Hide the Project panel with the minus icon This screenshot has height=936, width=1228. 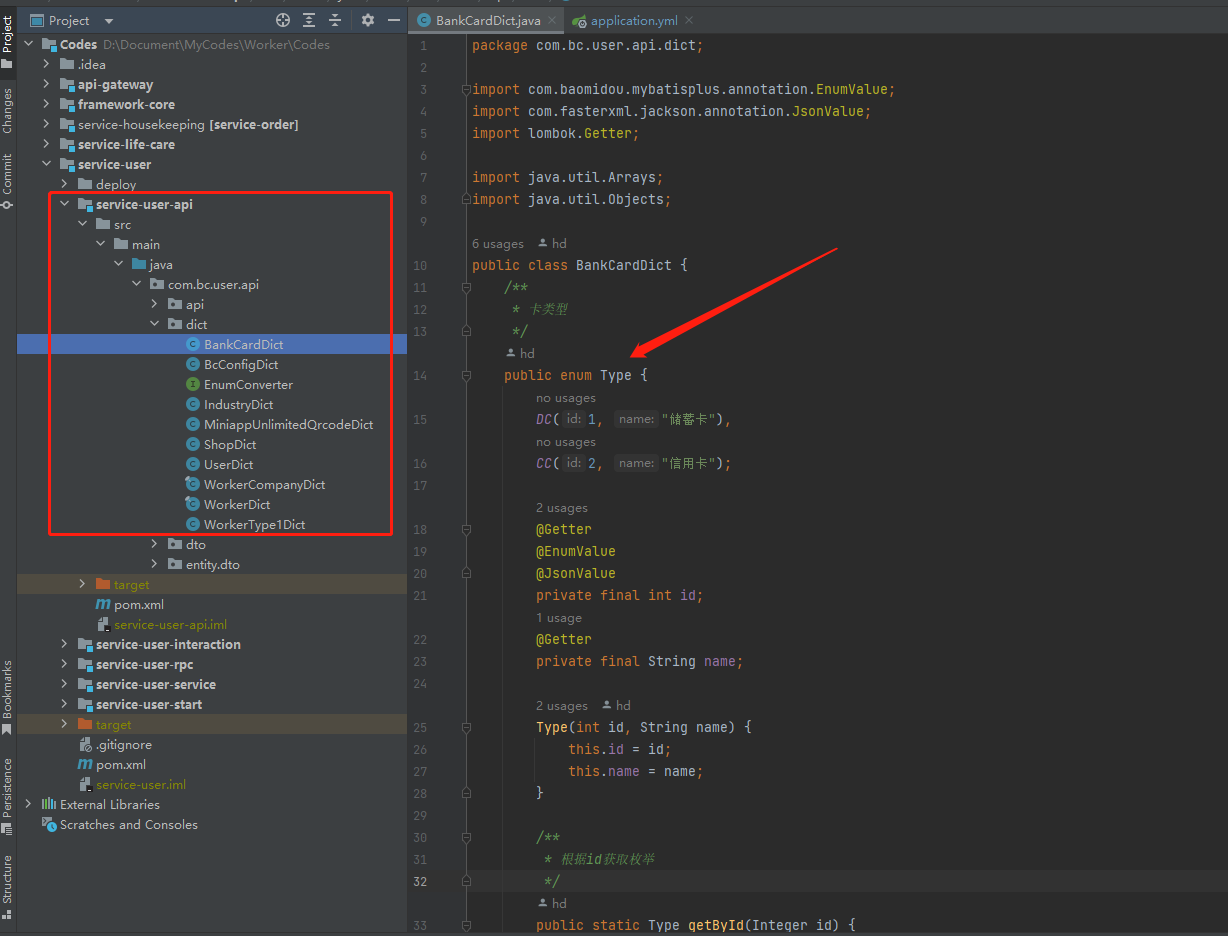point(394,20)
